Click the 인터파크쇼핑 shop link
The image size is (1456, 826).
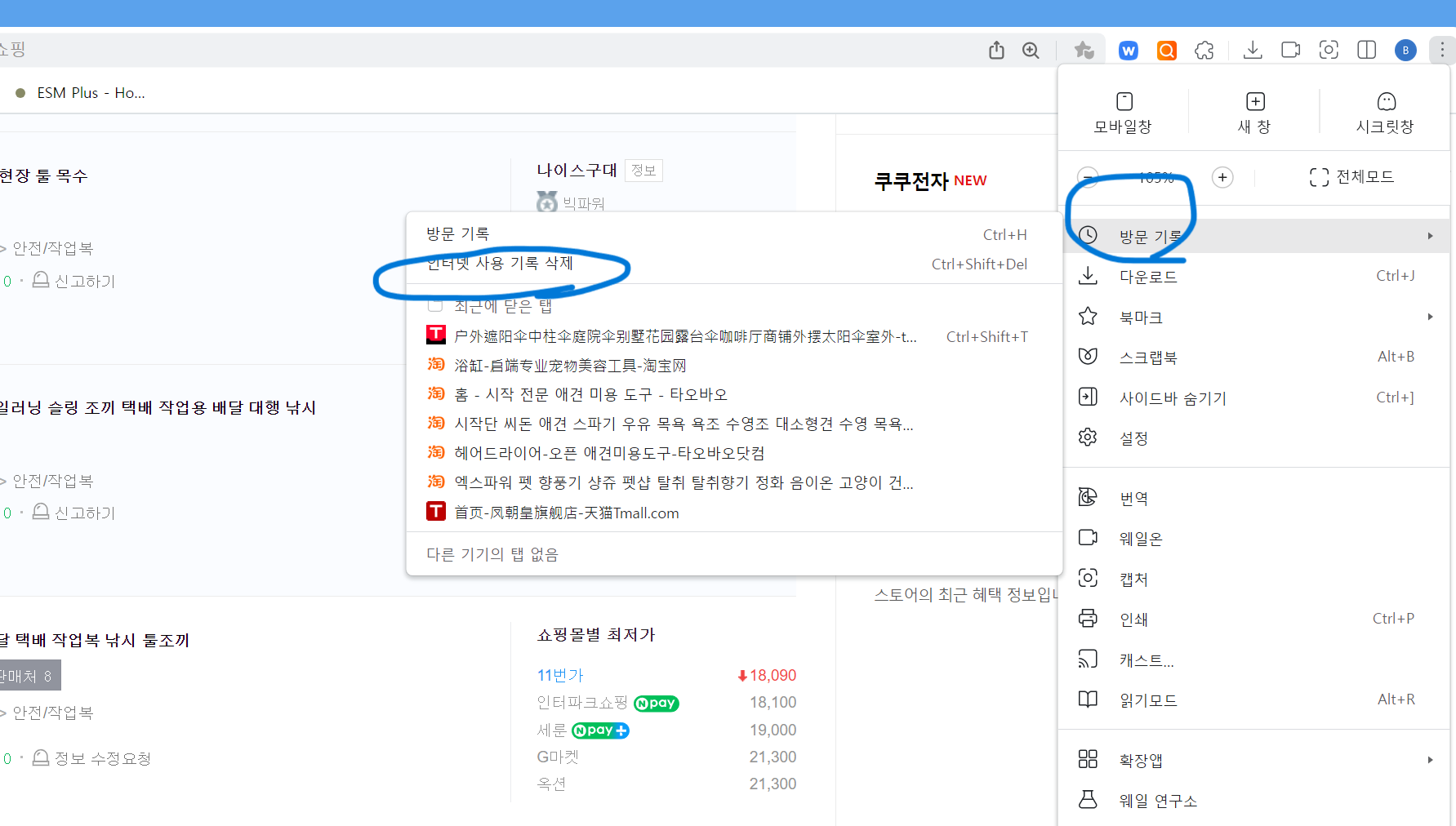[582, 703]
